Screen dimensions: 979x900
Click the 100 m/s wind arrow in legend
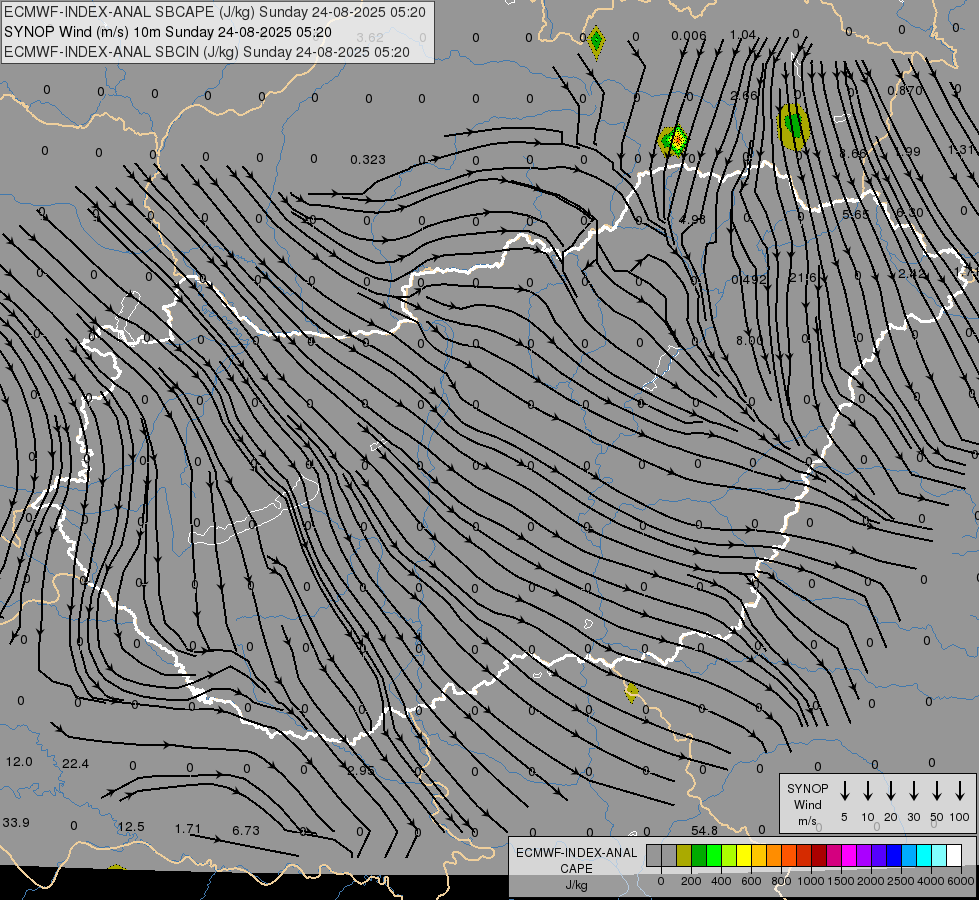[x=960, y=791]
